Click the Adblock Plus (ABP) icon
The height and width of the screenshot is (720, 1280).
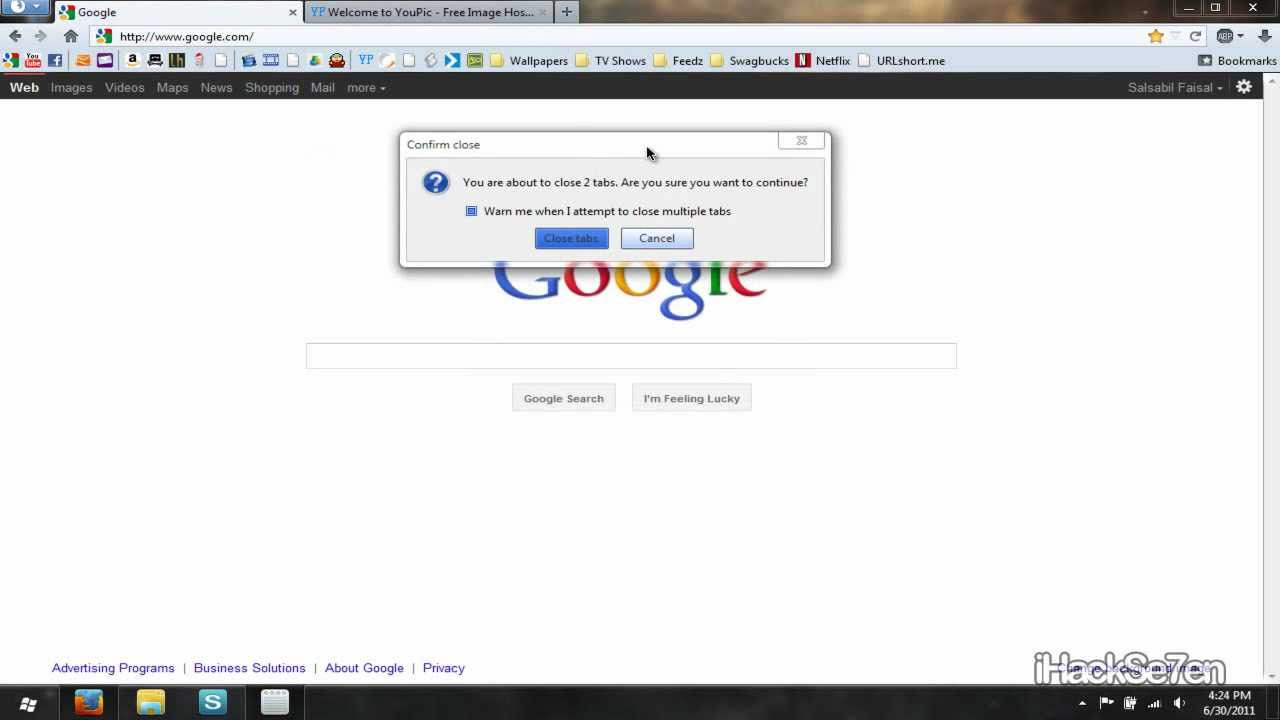(x=1225, y=36)
